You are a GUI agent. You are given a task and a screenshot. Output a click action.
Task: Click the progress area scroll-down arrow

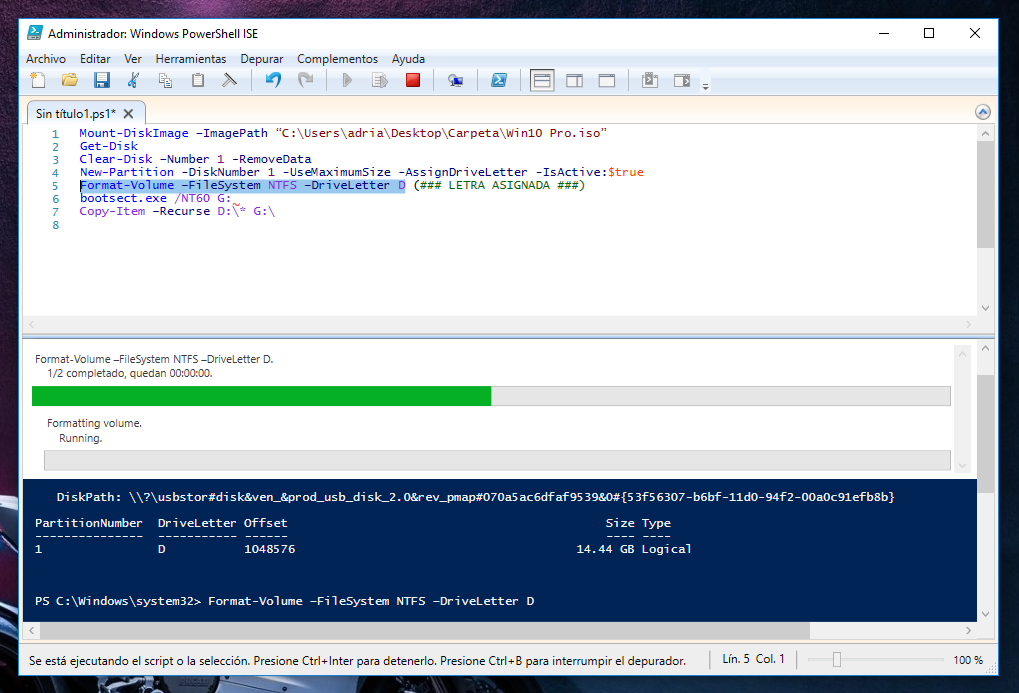click(x=962, y=465)
